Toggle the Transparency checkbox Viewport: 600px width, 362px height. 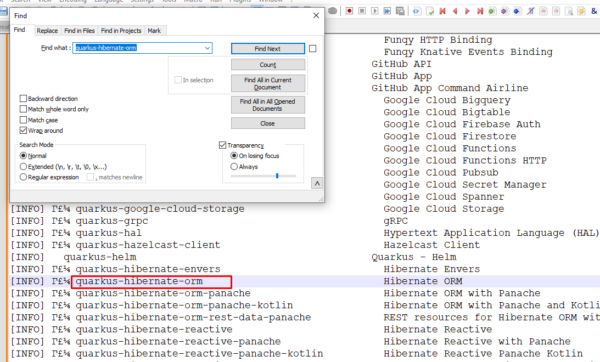pos(223,145)
